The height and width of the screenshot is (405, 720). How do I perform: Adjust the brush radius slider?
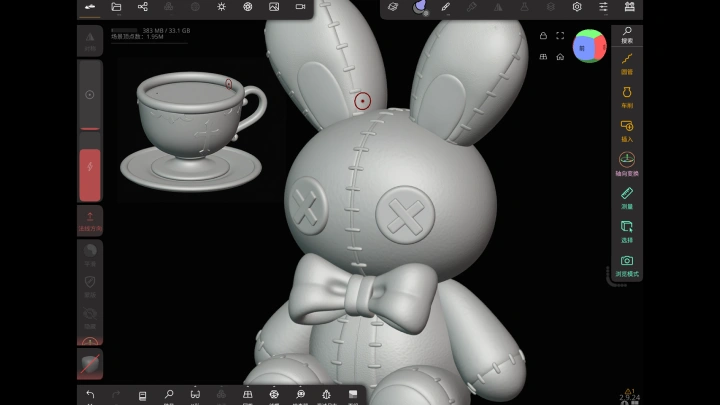90,95
